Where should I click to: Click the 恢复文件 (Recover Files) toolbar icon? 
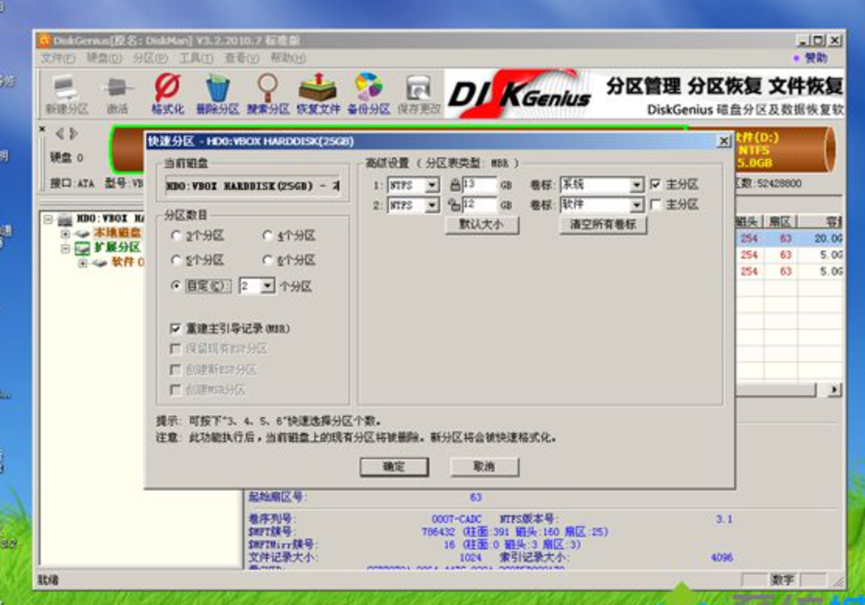(318, 93)
